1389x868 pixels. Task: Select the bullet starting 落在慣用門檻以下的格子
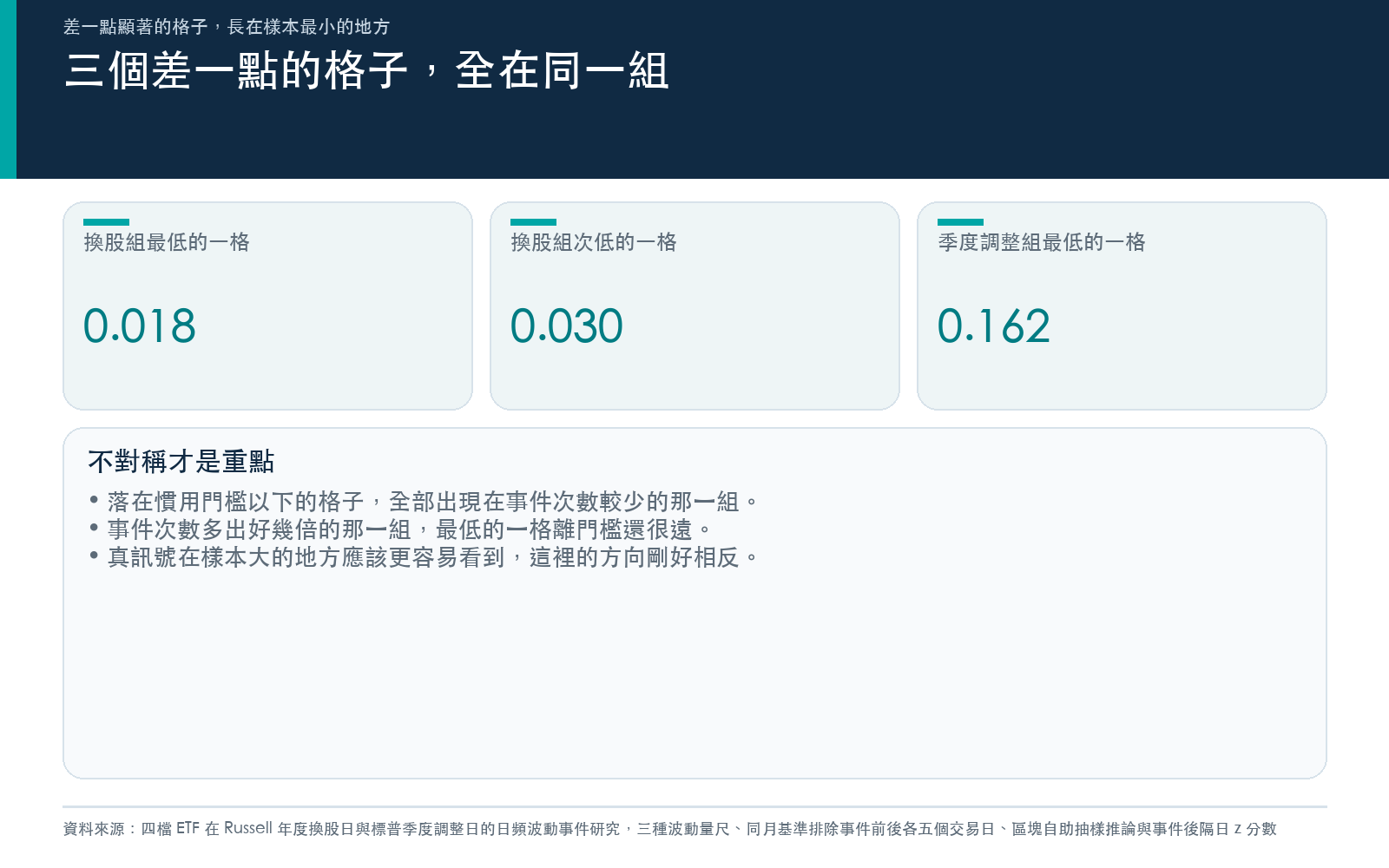pos(424,502)
